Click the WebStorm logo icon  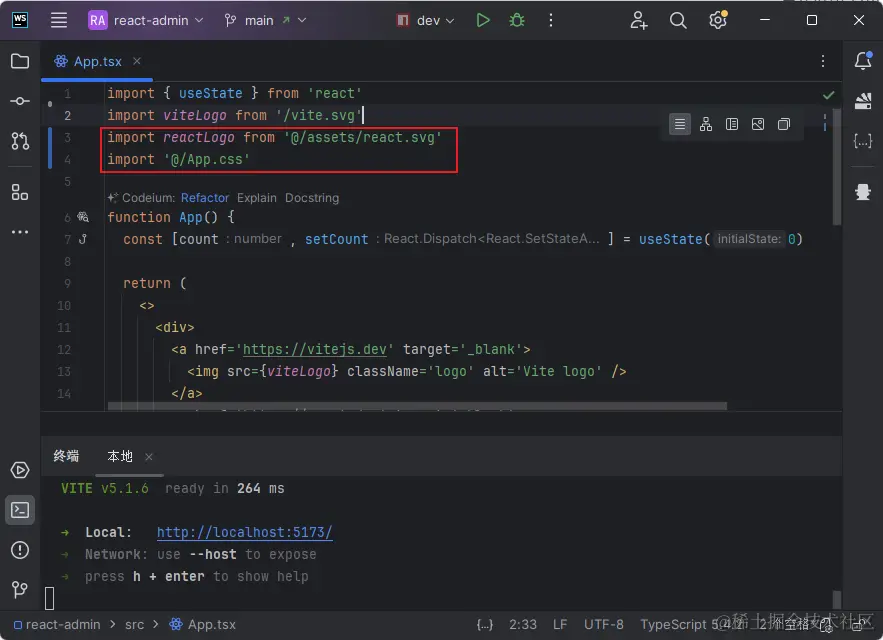tap(20, 20)
